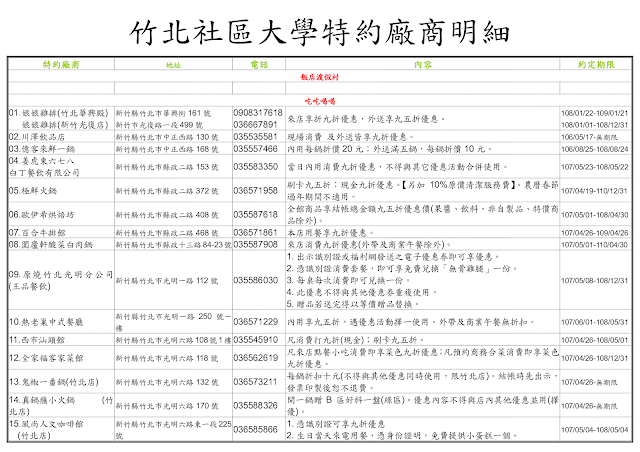Click the red 吃吃喝喝 section heading
Screen dimensions: 640x452
[320, 101]
